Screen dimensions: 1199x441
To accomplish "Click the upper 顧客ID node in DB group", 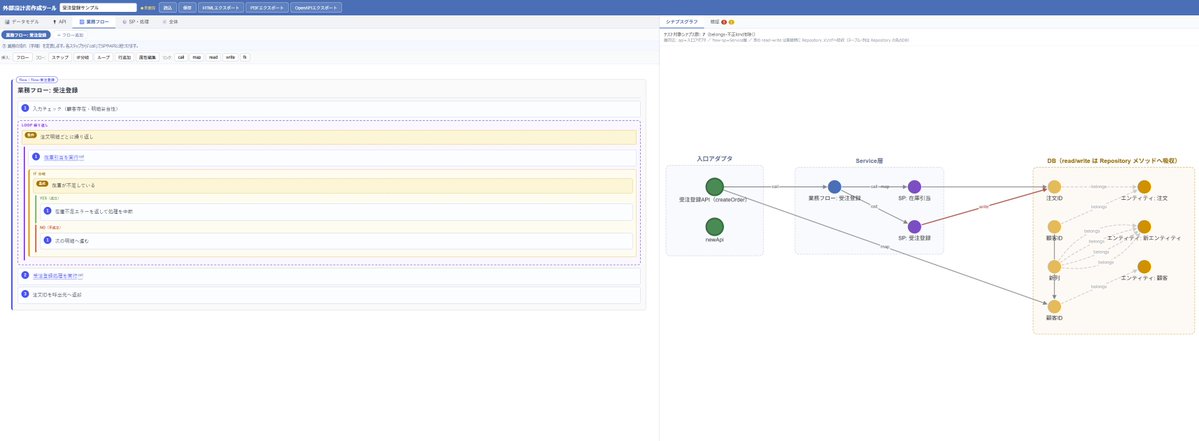I will [1054, 226].
